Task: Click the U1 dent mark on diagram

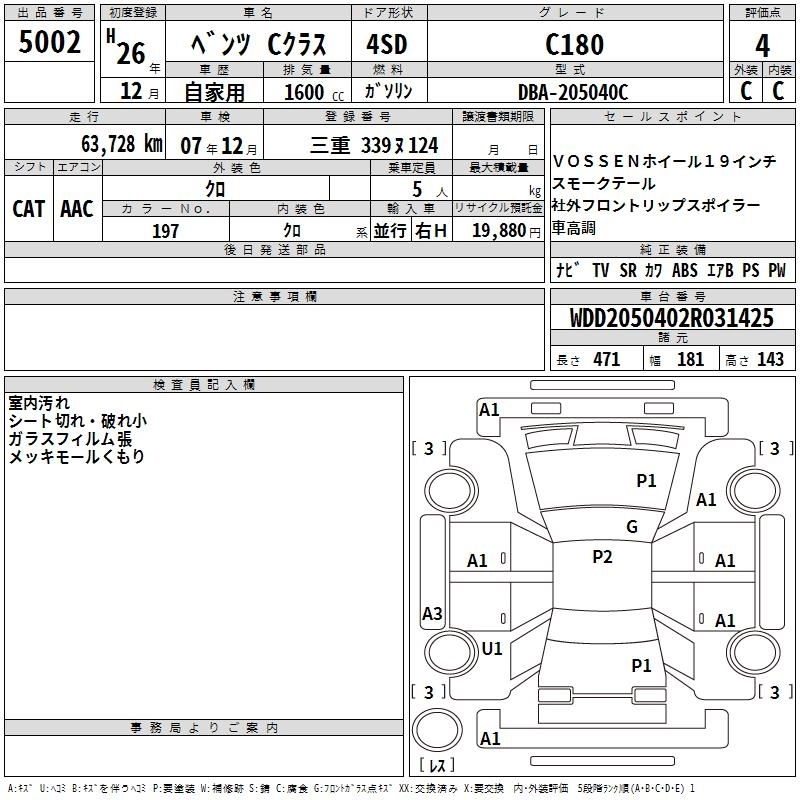Action: pos(492,649)
